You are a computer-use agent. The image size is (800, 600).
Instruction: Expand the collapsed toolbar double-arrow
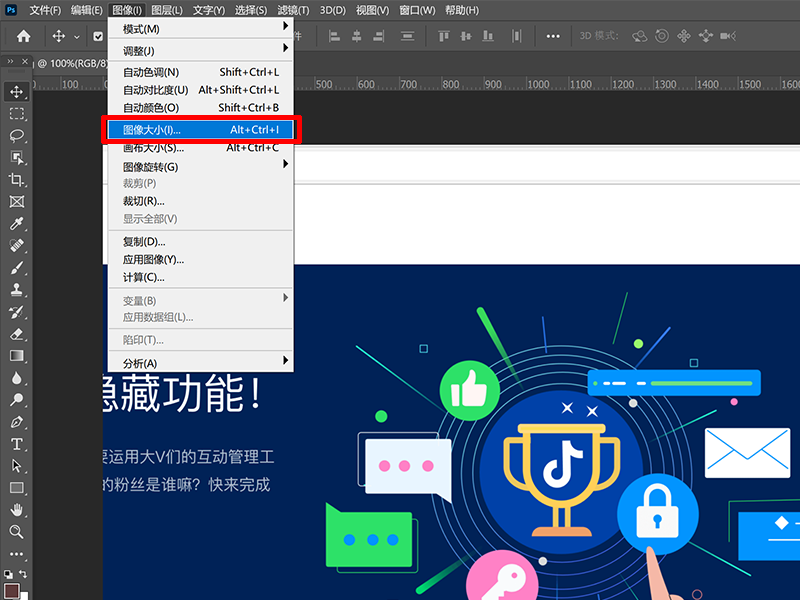(12, 62)
